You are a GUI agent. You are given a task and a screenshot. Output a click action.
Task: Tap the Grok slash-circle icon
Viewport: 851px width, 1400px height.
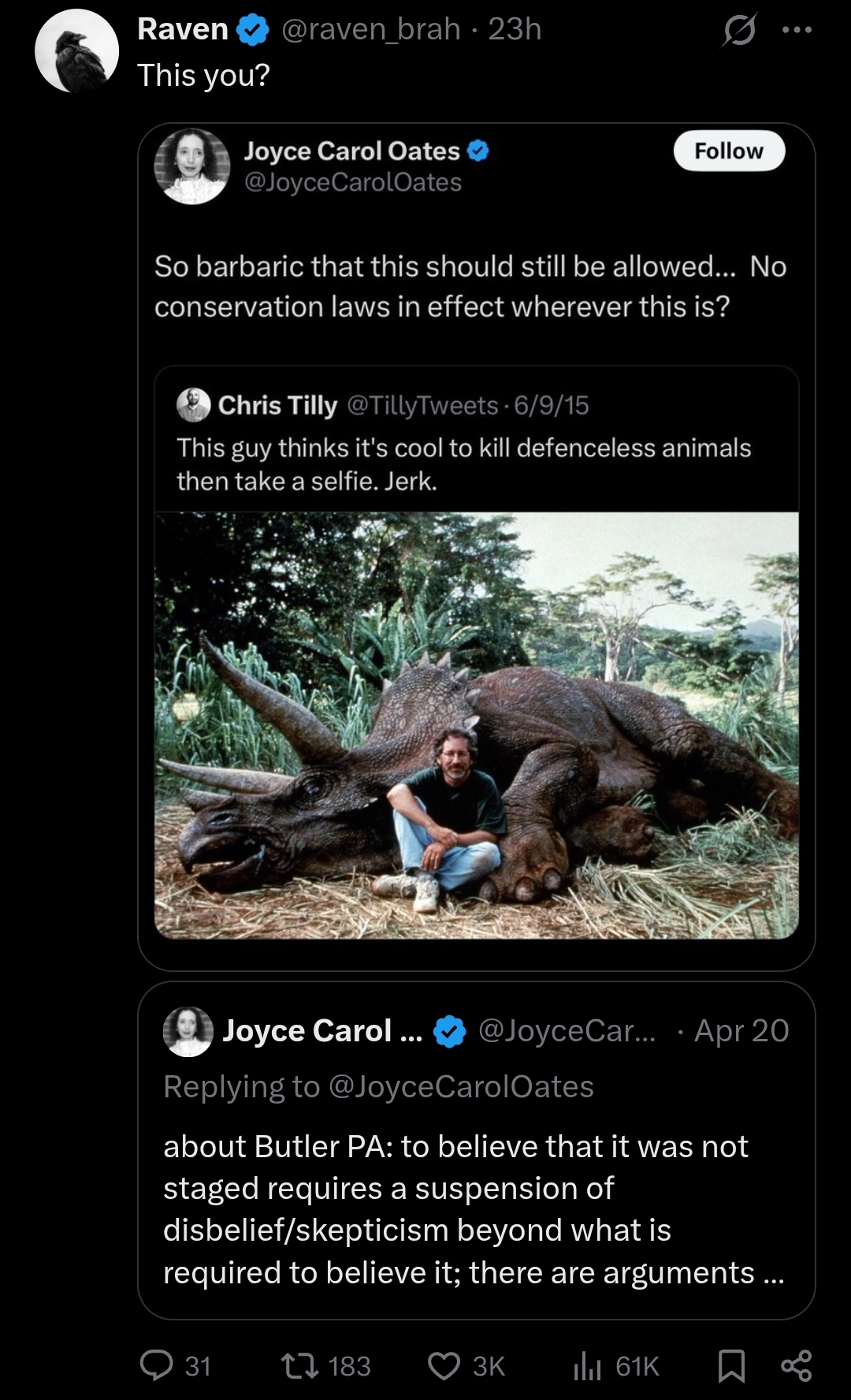coord(739,31)
